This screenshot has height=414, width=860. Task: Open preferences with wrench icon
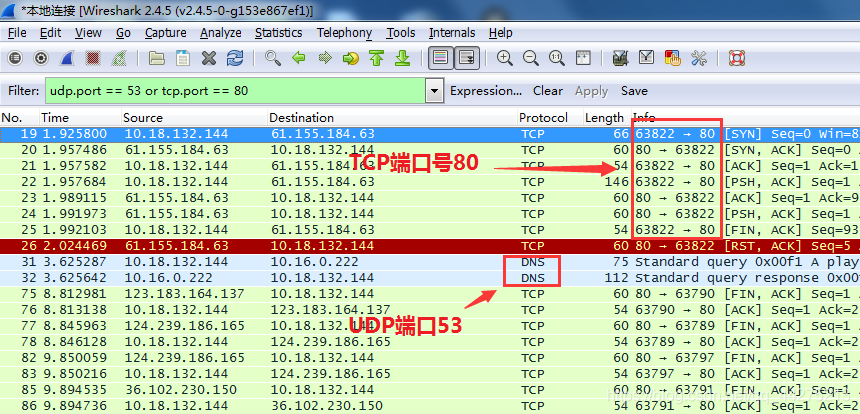(699, 58)
